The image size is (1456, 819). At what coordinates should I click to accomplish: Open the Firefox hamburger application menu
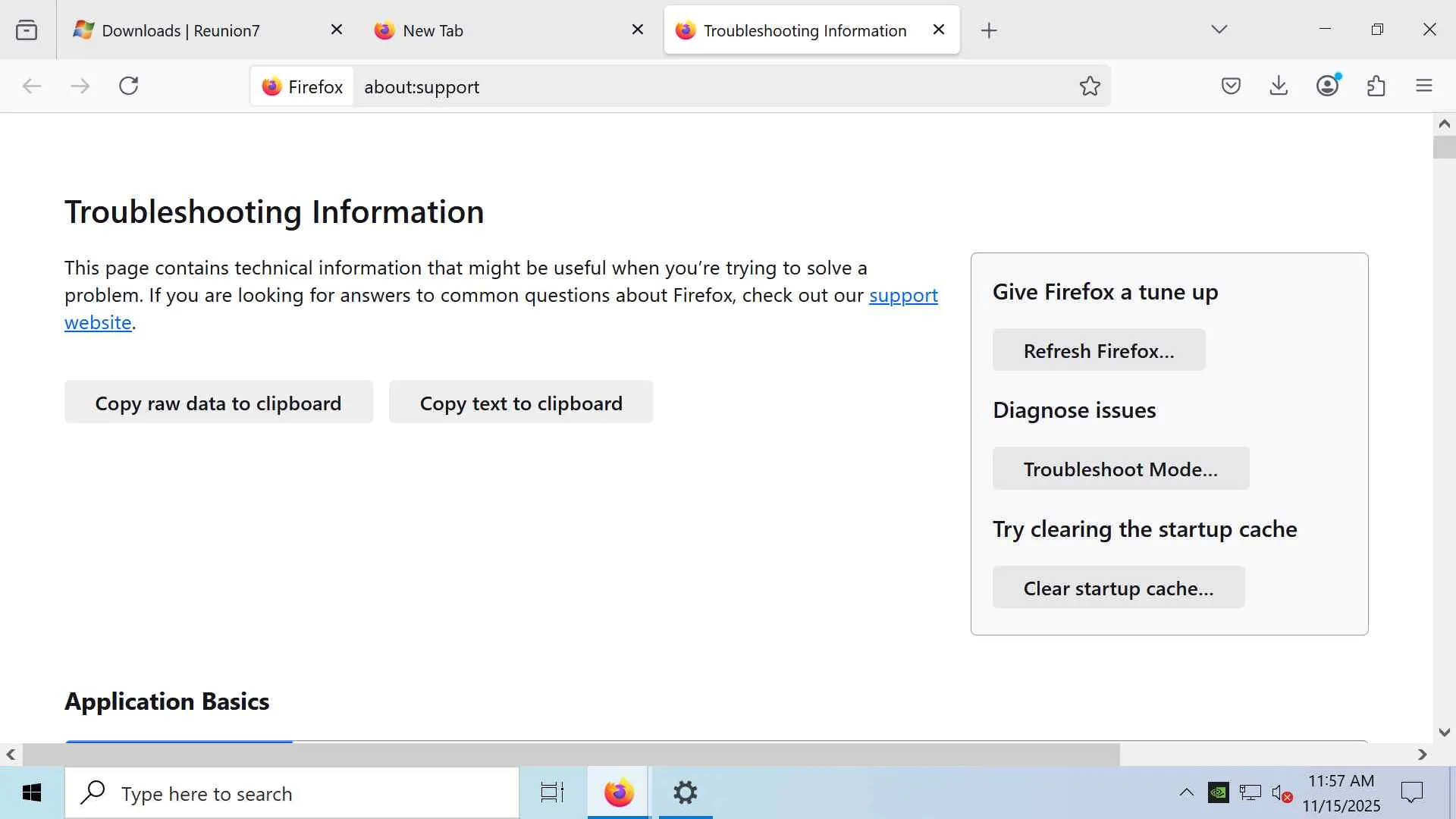click(x=1424, y=86)
